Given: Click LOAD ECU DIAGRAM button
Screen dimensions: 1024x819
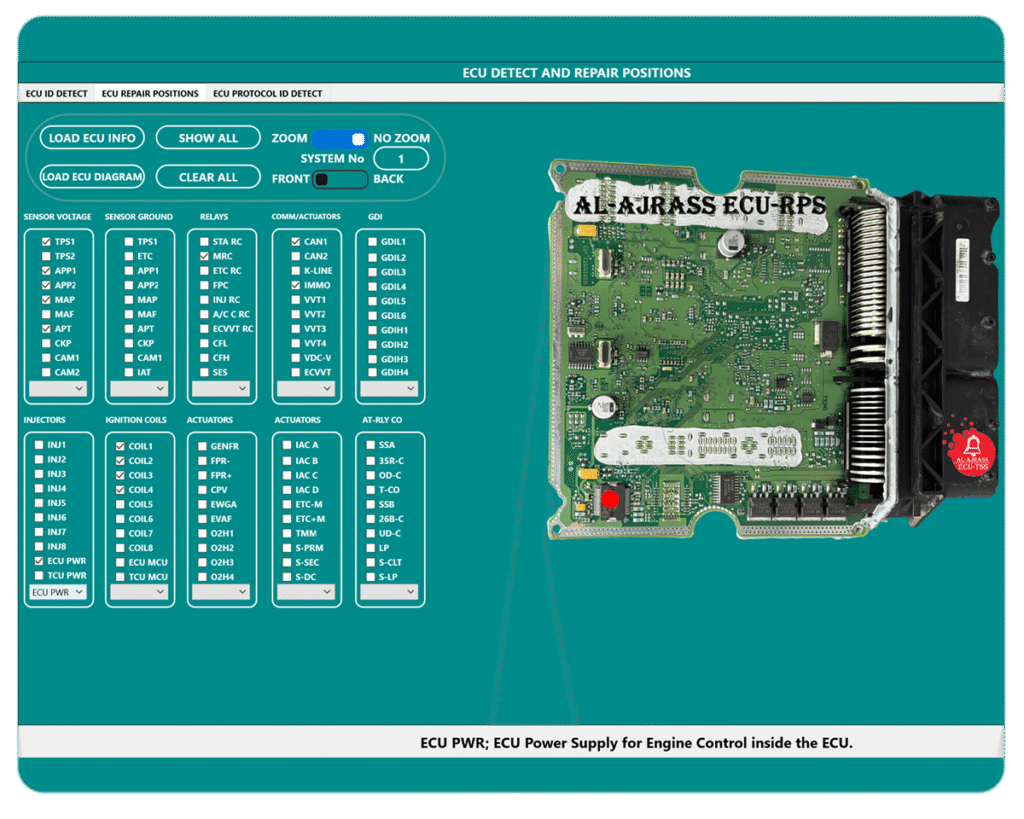Looking at the screenshot, I should click(x=92, y=176).
